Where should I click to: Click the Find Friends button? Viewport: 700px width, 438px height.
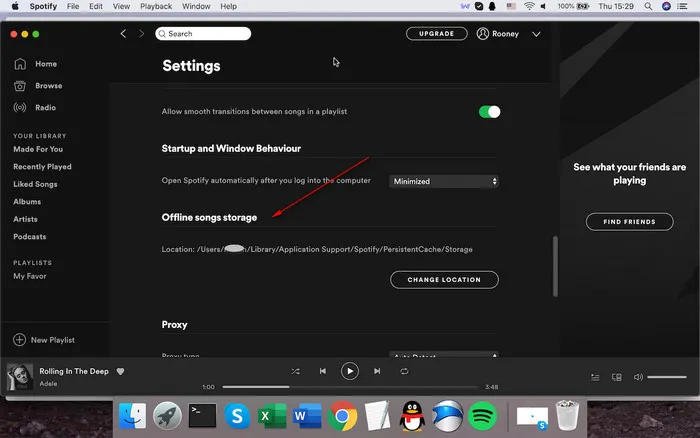point(629,222)
